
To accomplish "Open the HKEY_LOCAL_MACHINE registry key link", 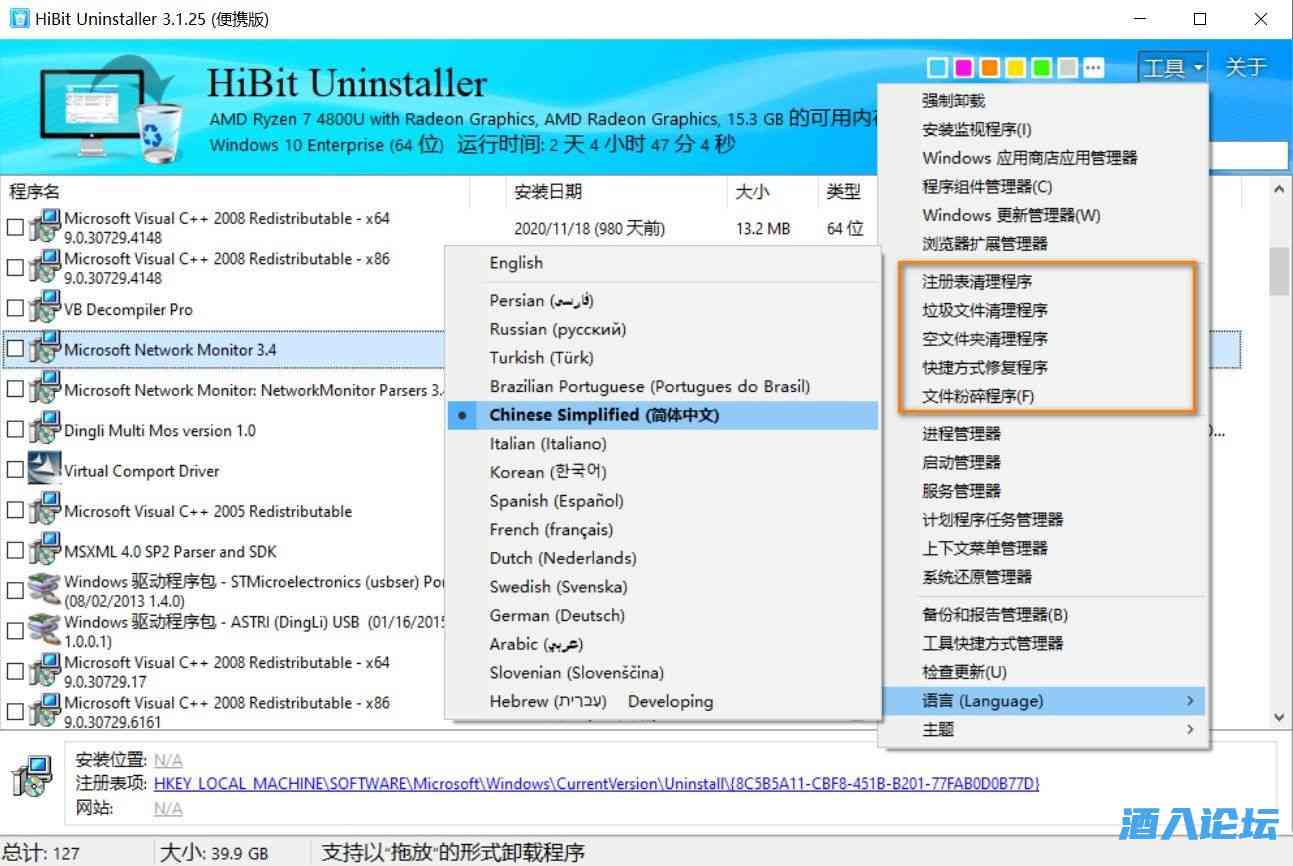I will pyautogui.click(x=596, y=784).
